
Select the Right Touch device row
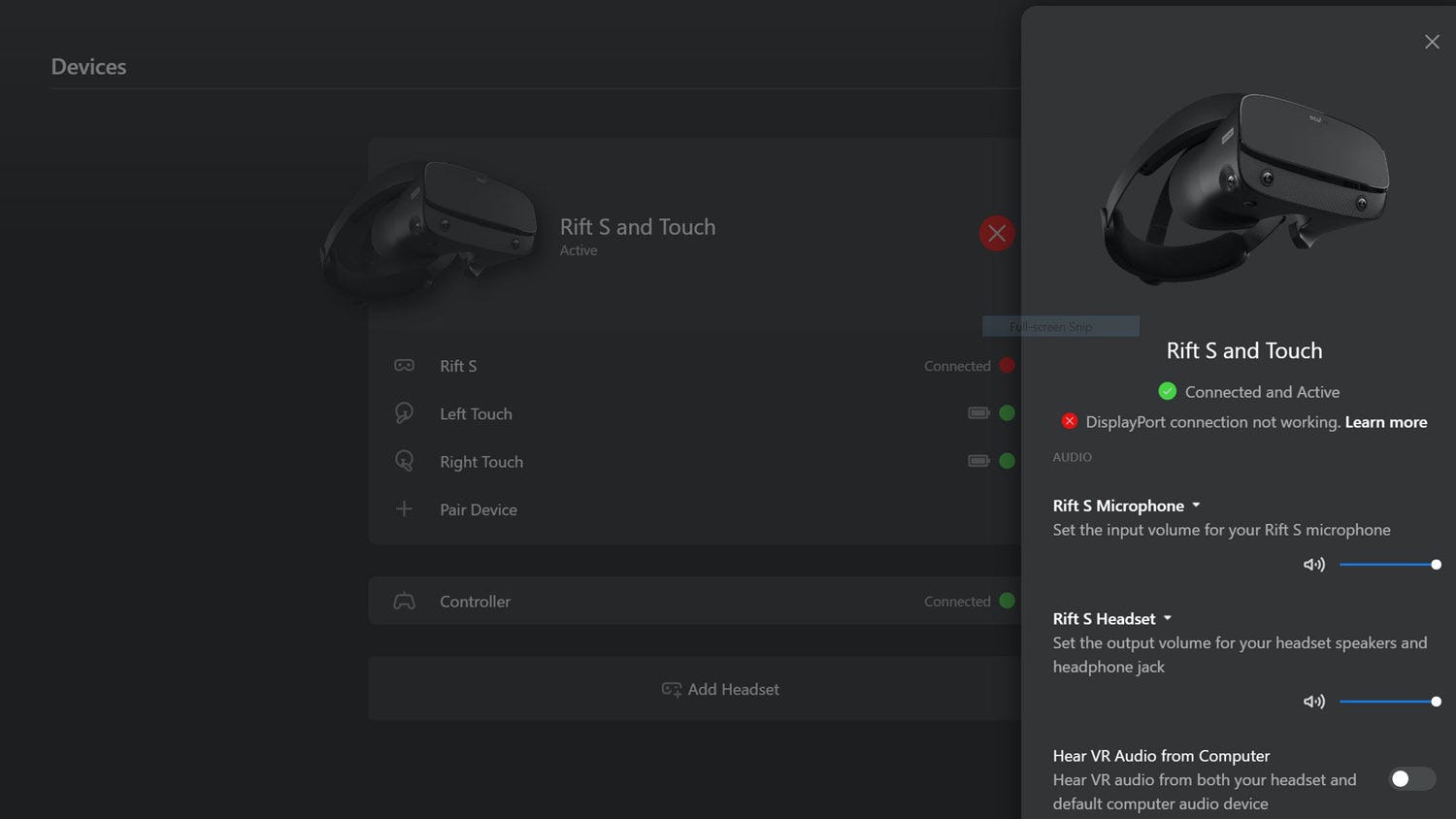695,461
